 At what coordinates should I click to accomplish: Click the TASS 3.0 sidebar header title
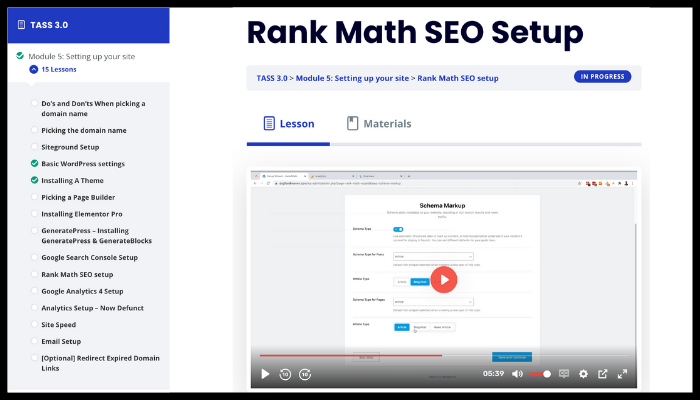(49, 25)
